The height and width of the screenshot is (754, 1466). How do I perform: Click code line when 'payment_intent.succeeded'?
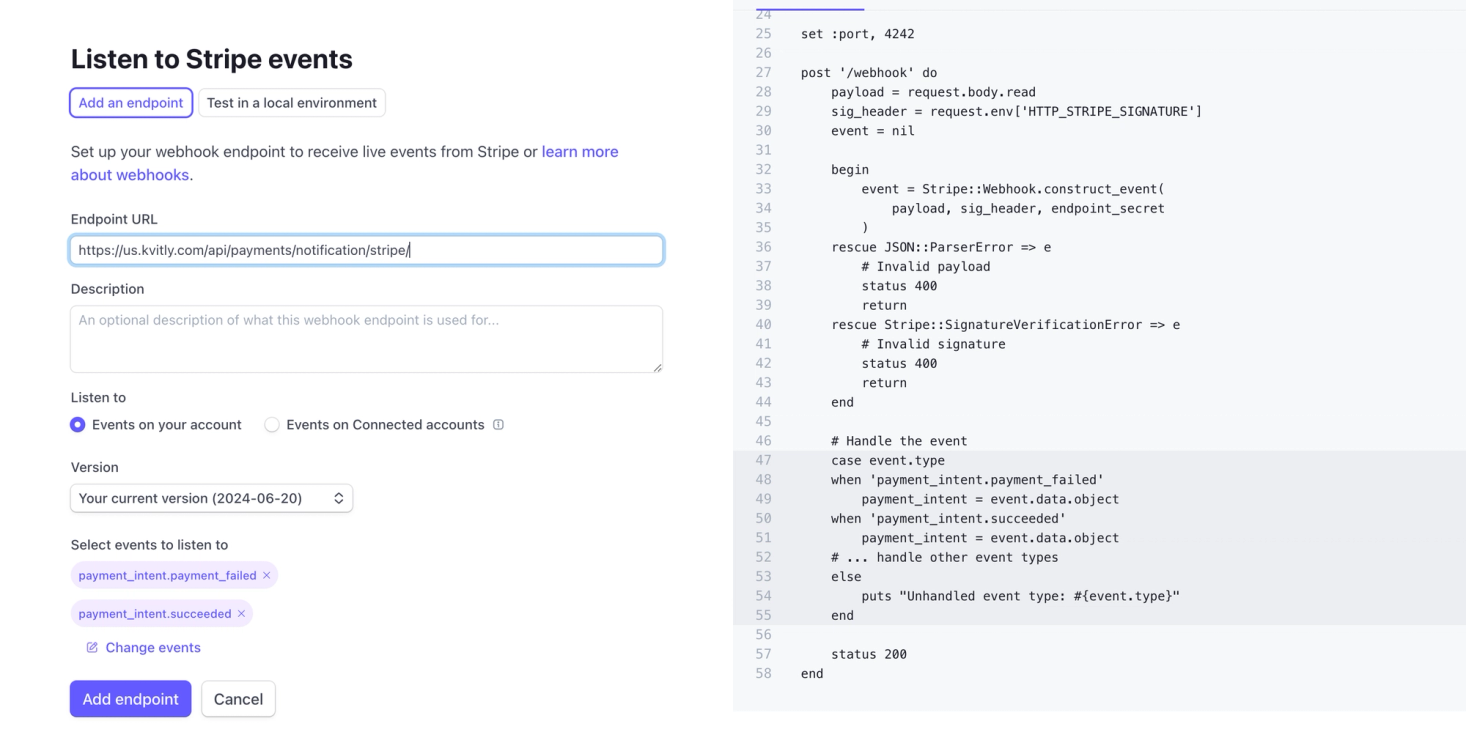[949, 519]
